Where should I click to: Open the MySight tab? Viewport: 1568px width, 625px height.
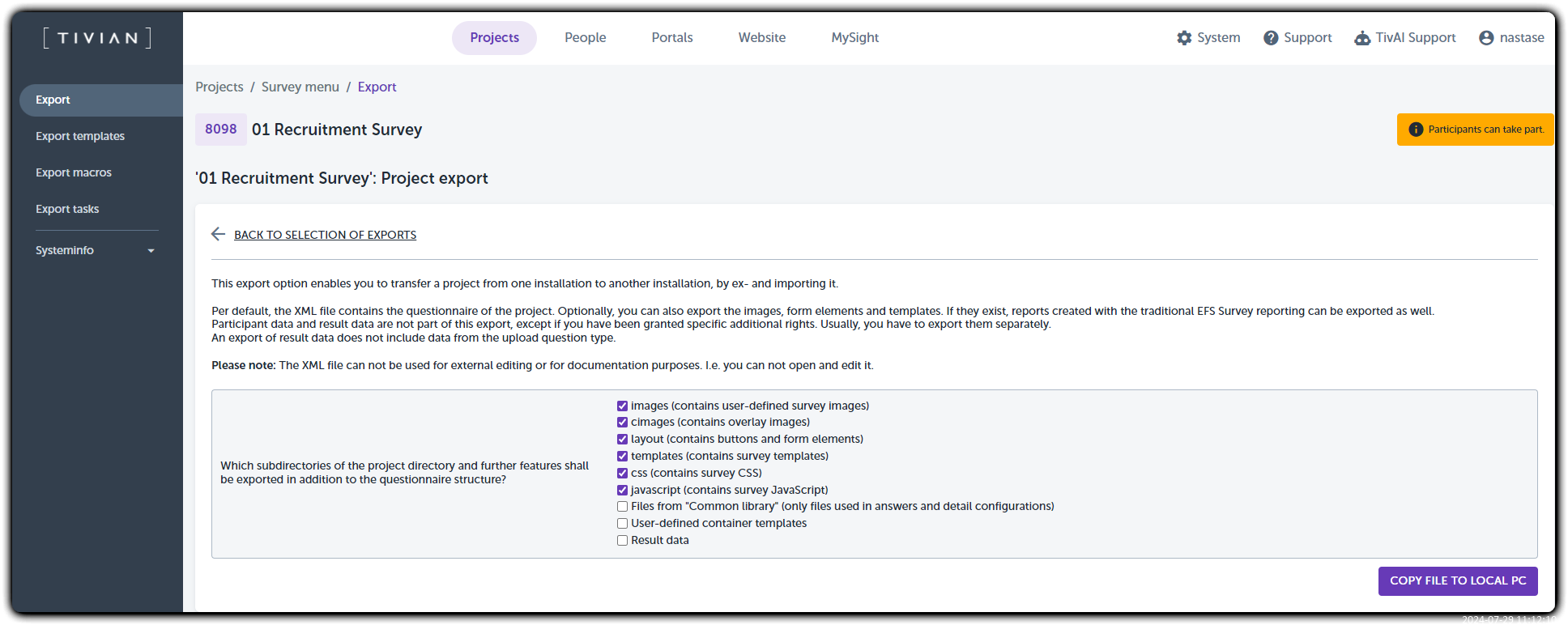(855, 38)
